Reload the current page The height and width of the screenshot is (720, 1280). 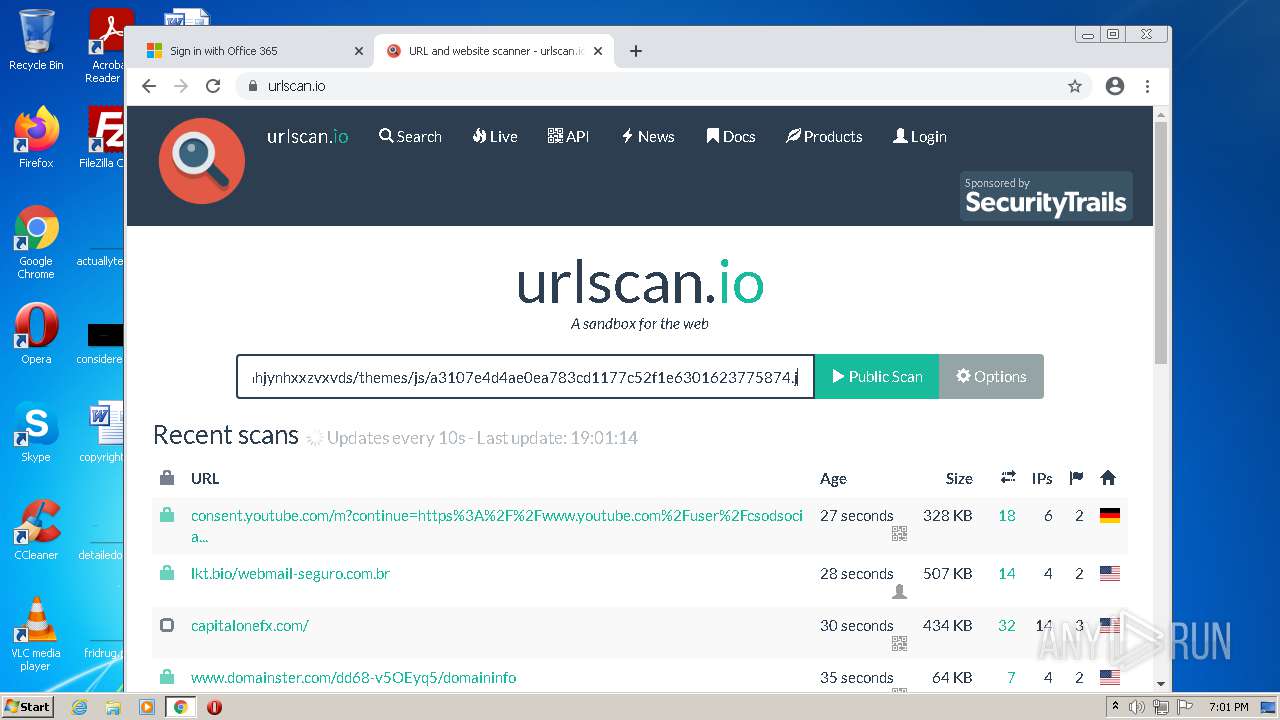(213, 86)
